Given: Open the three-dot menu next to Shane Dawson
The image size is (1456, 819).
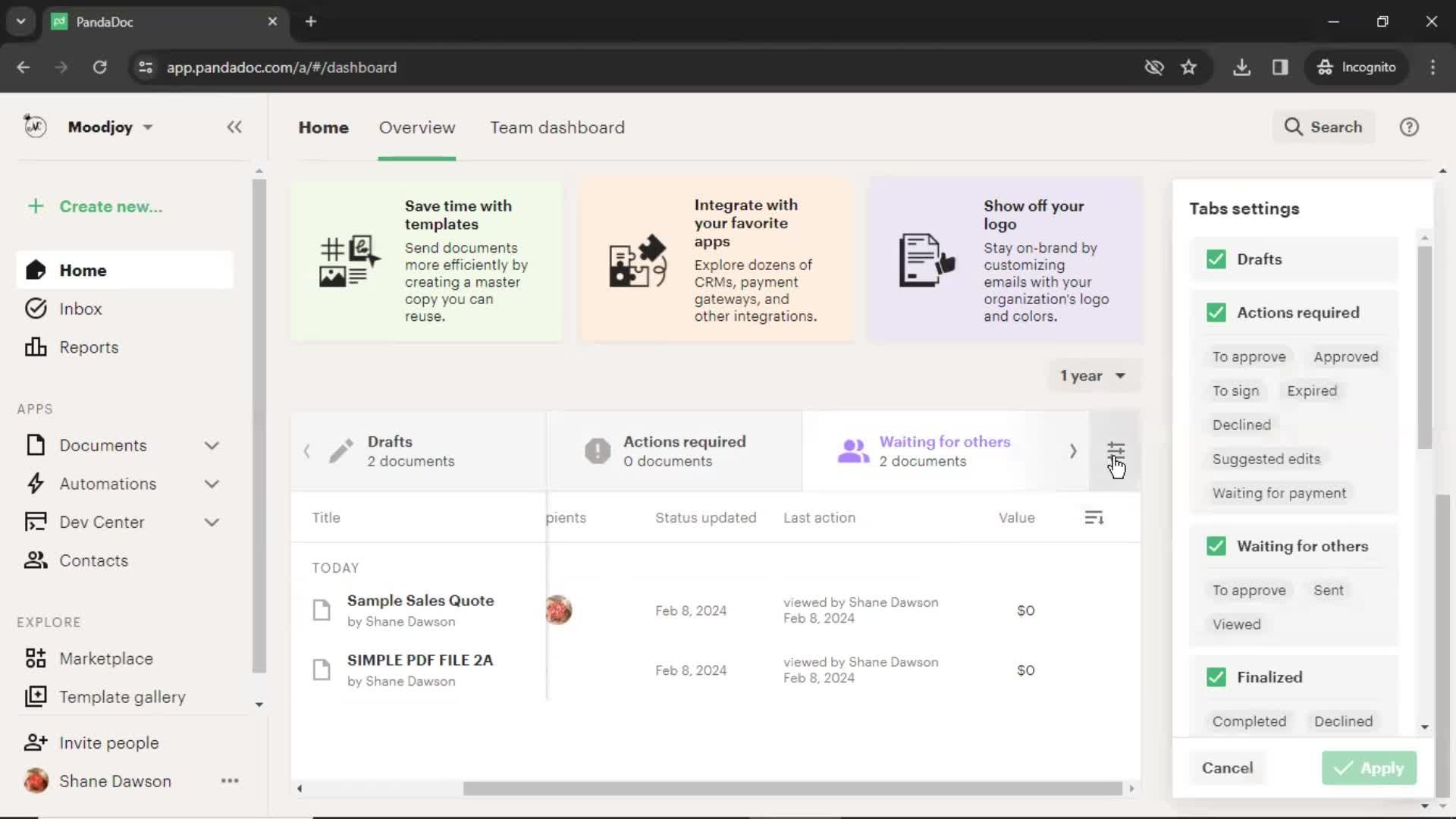Looking at the screenshot, I should coord(230,781).
